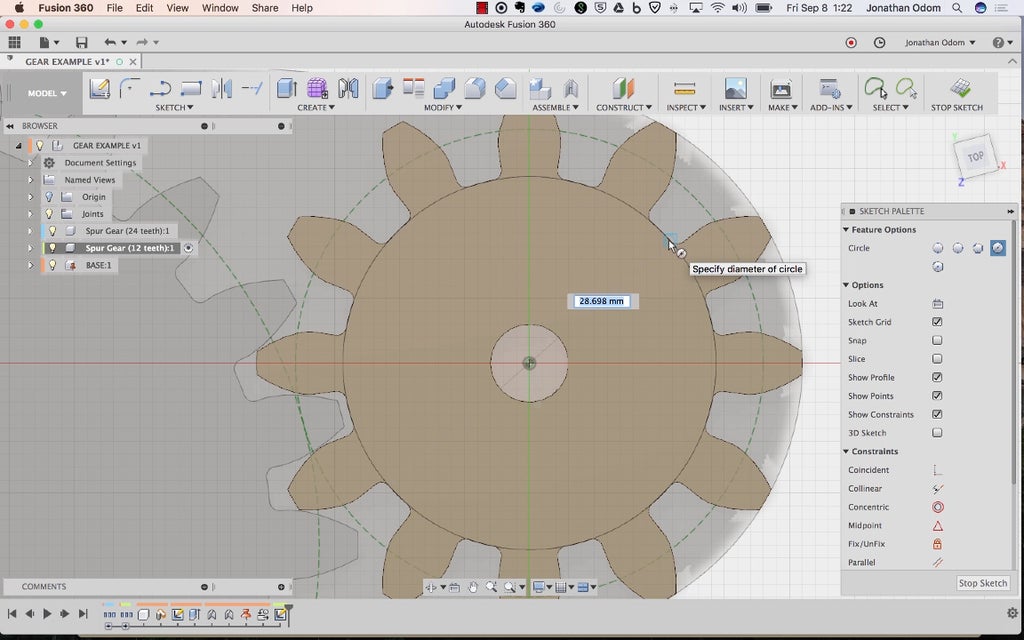Click the Insert image icon in toolbar
Screen dimensions: 1024x640
(x=735, y=89)
